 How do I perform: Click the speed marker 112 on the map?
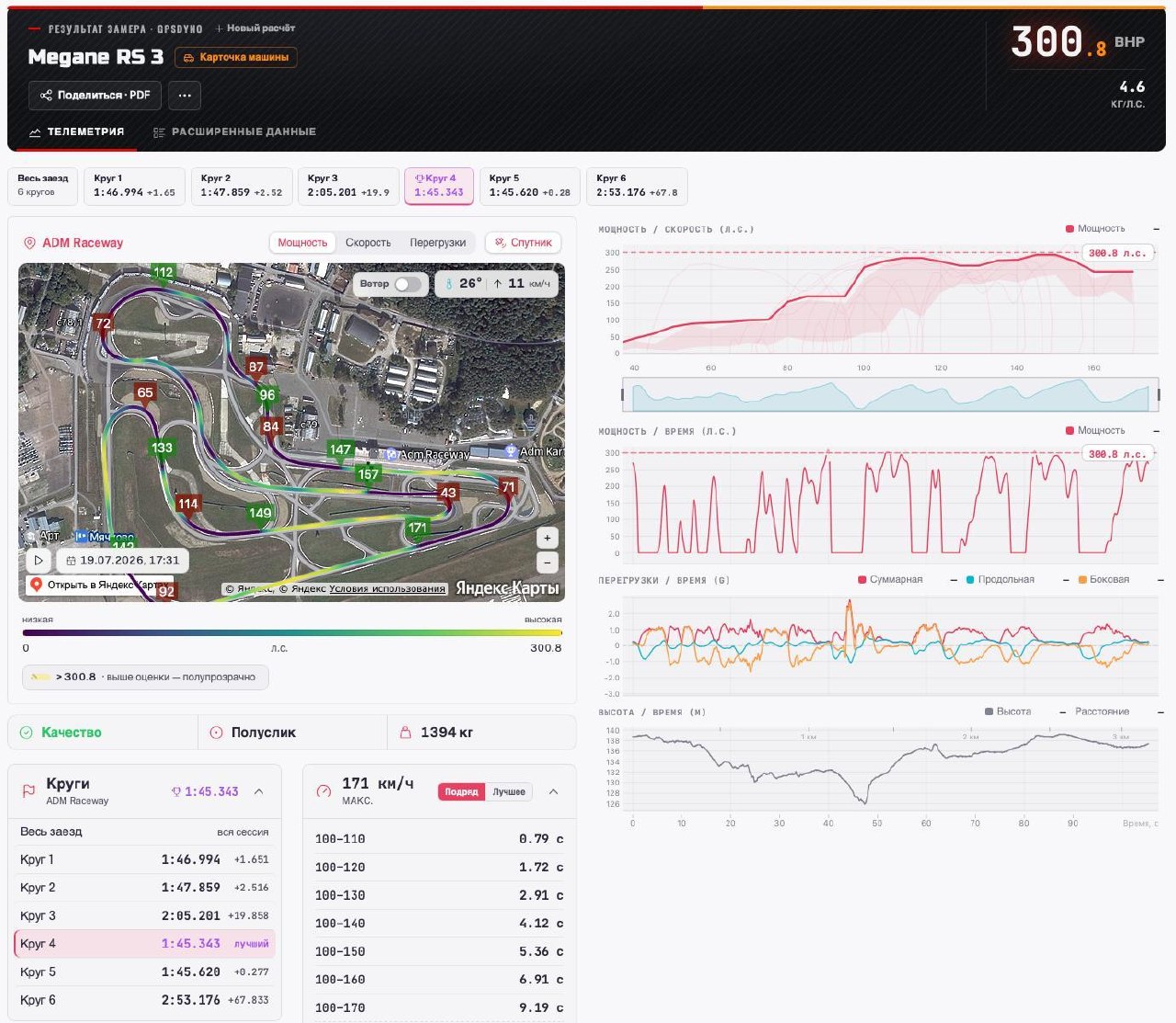(163, 273)
